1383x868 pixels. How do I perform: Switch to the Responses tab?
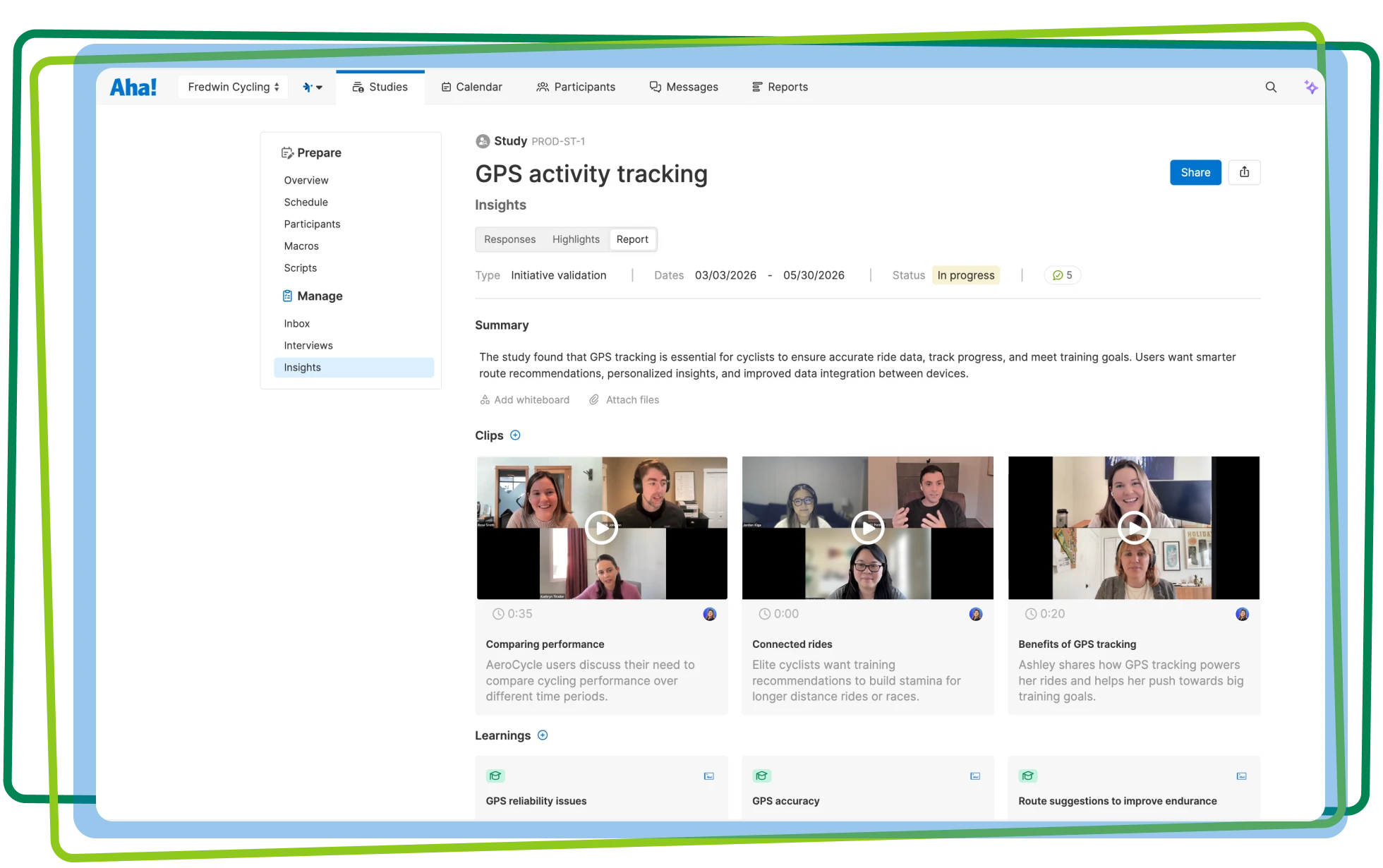pyautogui.click(x=509, y=239)
